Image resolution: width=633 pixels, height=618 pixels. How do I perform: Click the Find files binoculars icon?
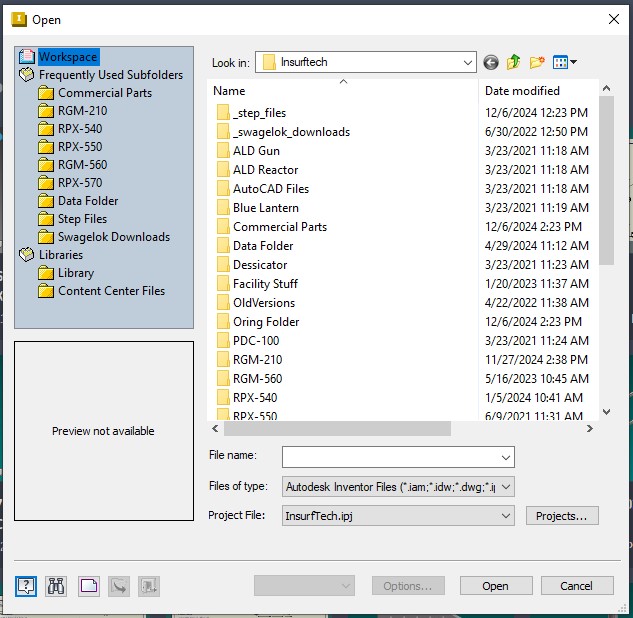(56, 586)
